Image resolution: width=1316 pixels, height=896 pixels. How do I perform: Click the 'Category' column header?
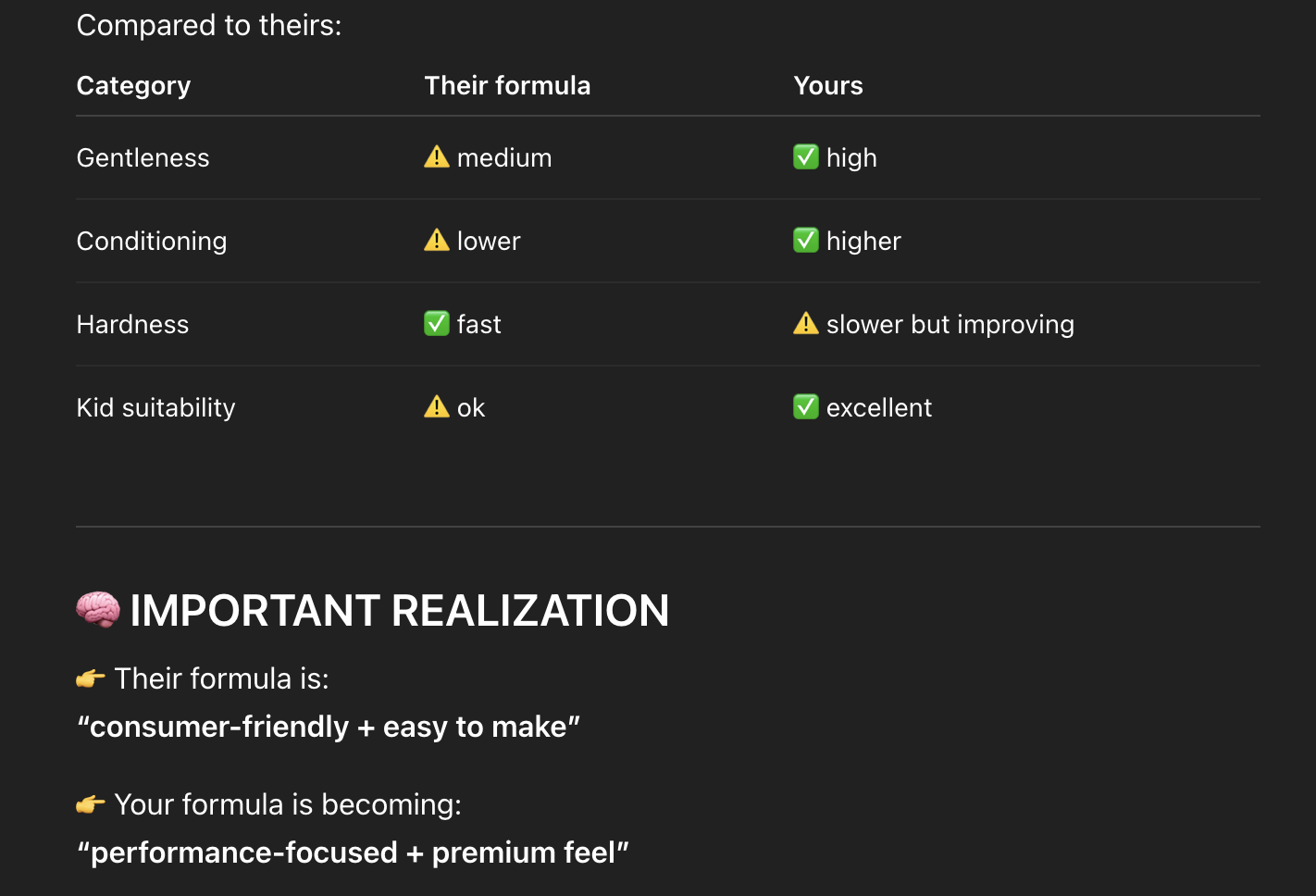[x=133, y=86]
